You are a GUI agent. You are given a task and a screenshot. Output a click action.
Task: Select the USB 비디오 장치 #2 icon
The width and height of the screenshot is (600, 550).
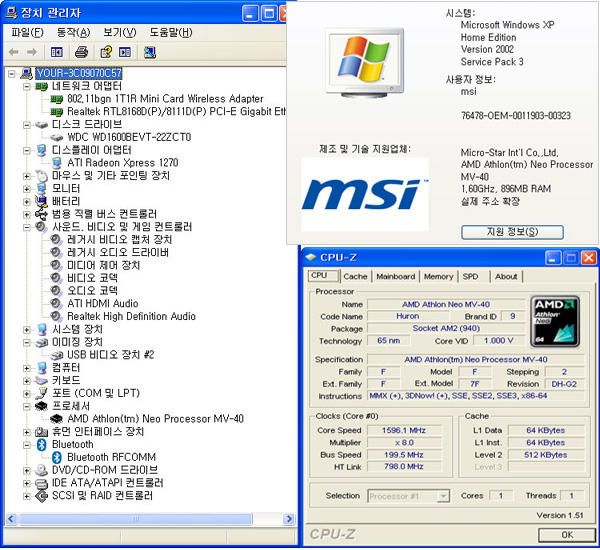pyautogui.click(x=57, y=355)
